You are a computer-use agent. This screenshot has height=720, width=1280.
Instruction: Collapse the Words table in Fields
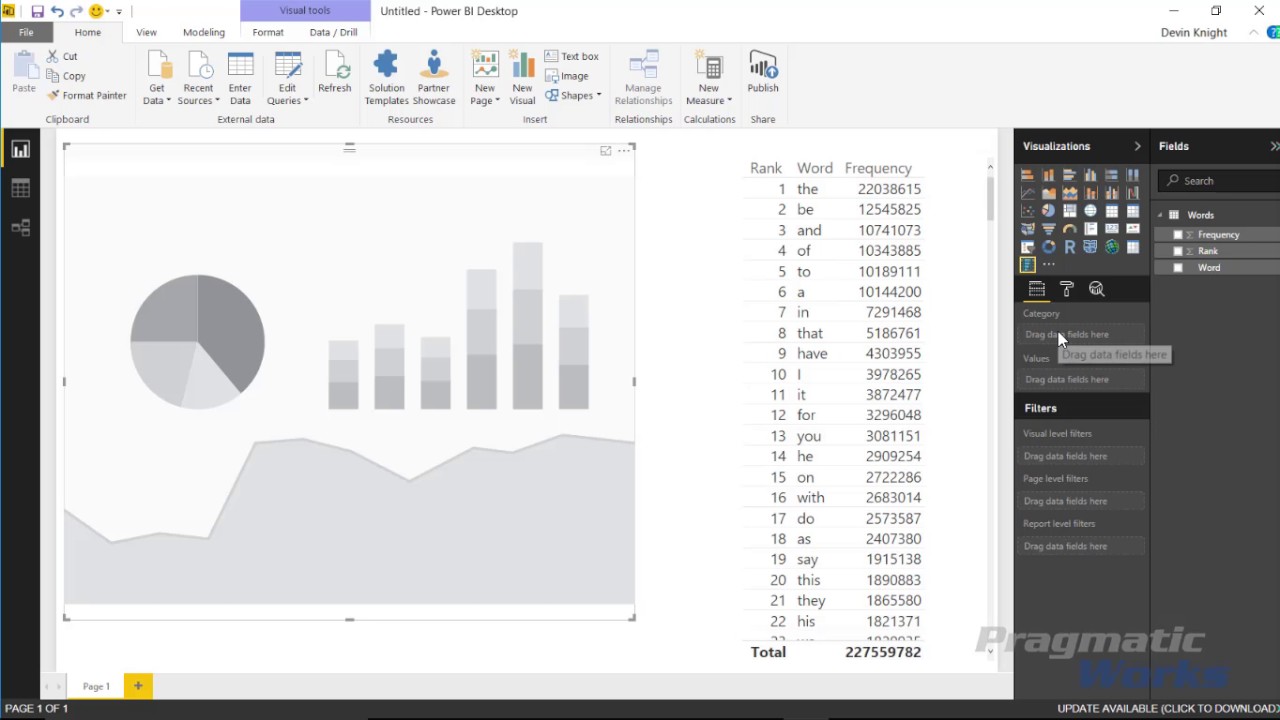(1161, 215)
